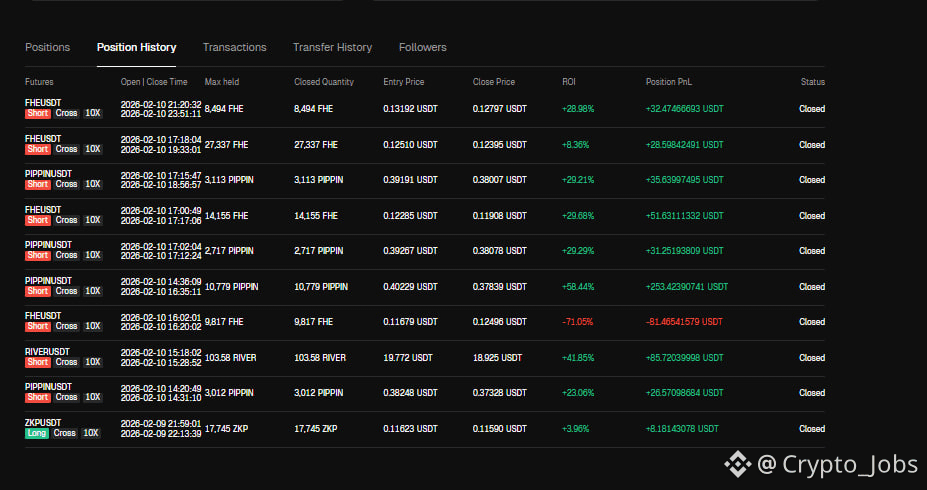The width and height of the screenshot is (927, 490).
Task: Open the Transactions tab
Action: point(234,47)
